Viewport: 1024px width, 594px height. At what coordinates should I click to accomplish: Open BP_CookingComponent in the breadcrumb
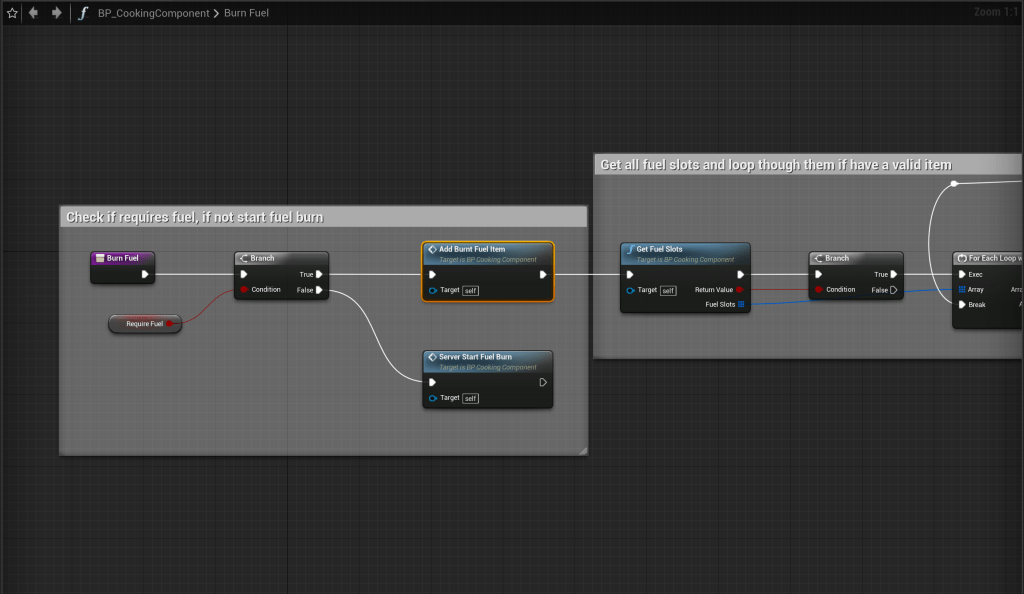(x=154, y=13)
